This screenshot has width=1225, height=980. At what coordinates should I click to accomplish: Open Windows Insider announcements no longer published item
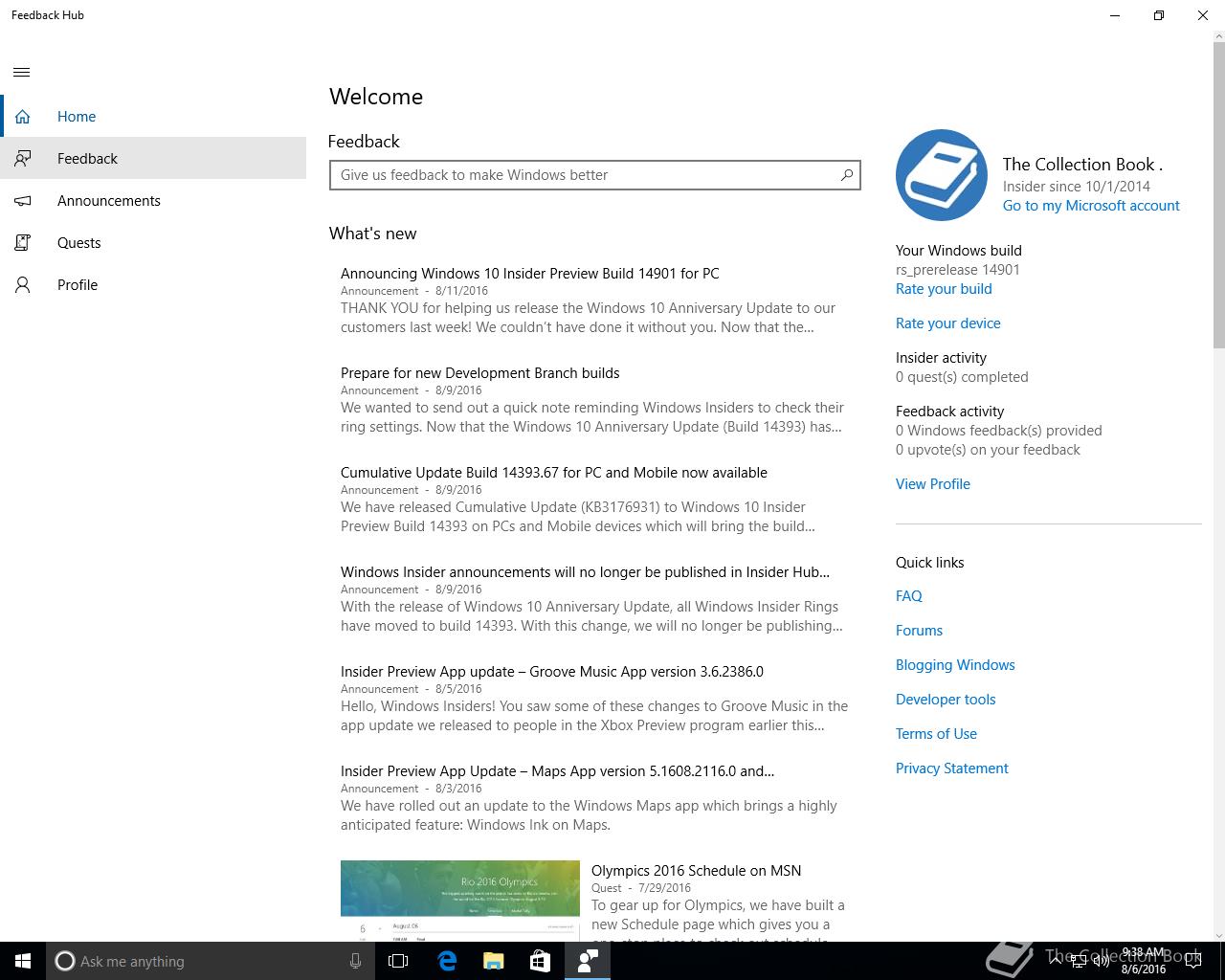point(585,572)
